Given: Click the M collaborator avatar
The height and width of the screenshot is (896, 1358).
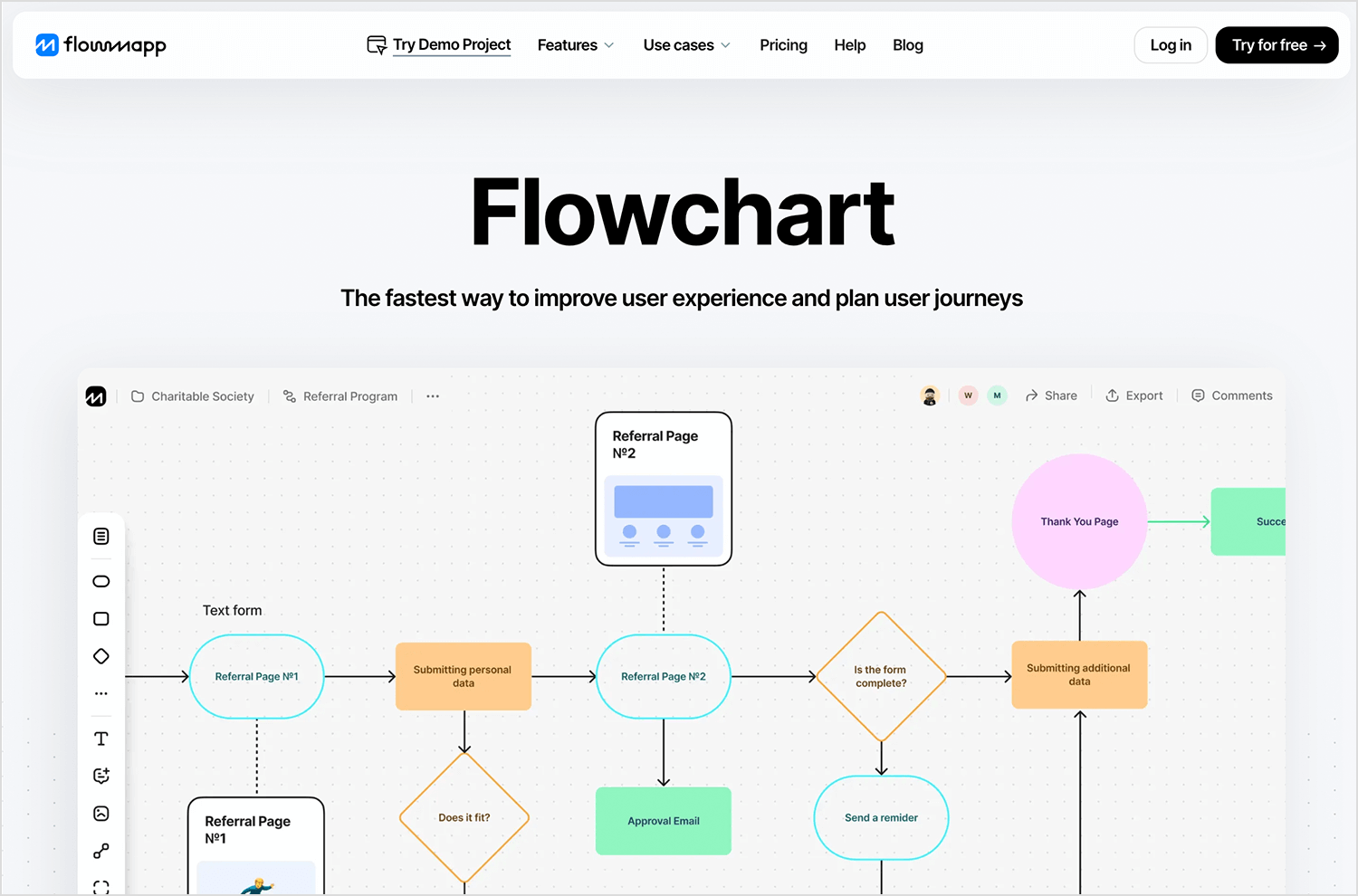Looking at the screenshot, I should 997,396.
